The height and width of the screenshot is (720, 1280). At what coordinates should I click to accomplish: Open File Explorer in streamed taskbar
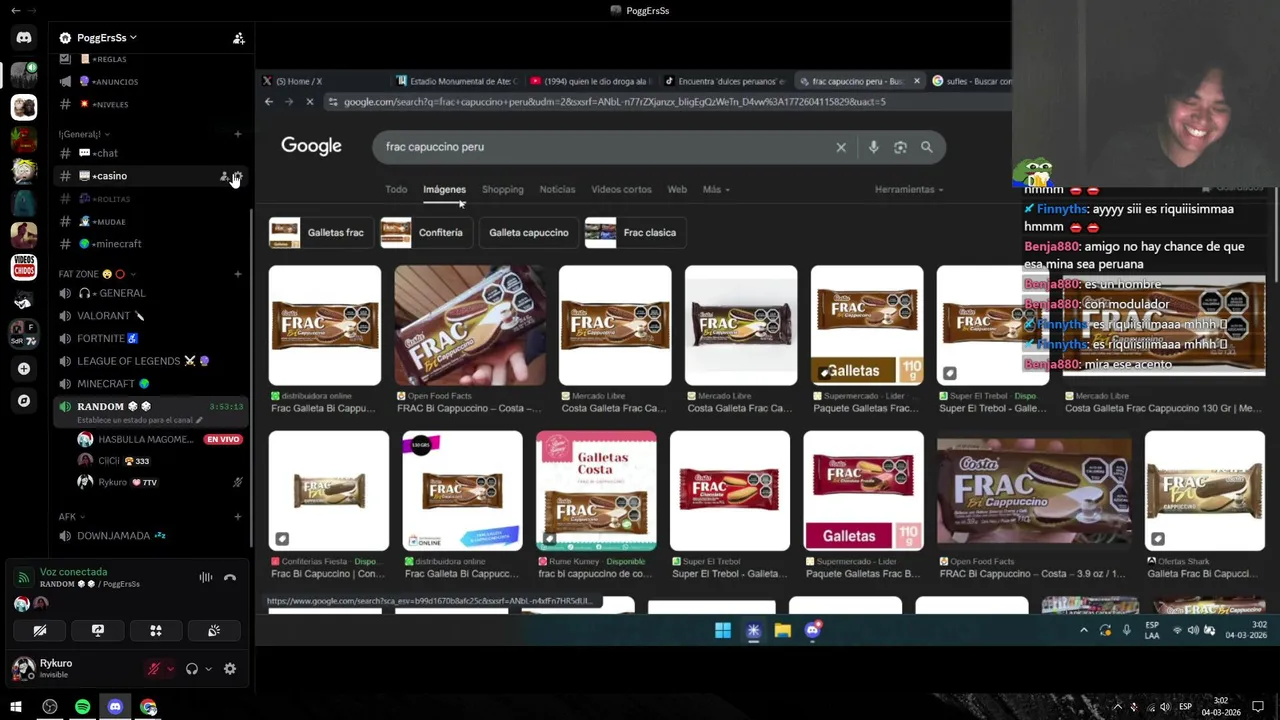point(782,630)
